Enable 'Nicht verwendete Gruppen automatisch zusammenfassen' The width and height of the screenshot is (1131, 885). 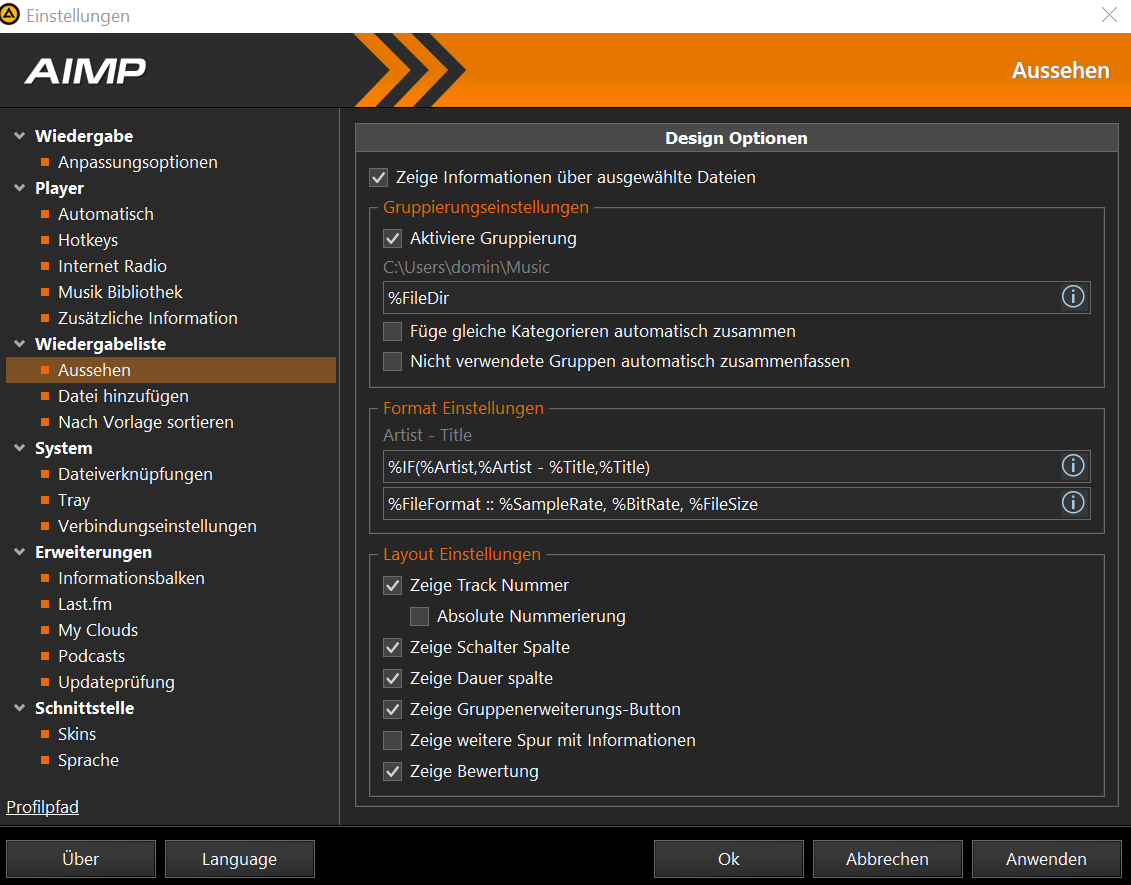392,361
